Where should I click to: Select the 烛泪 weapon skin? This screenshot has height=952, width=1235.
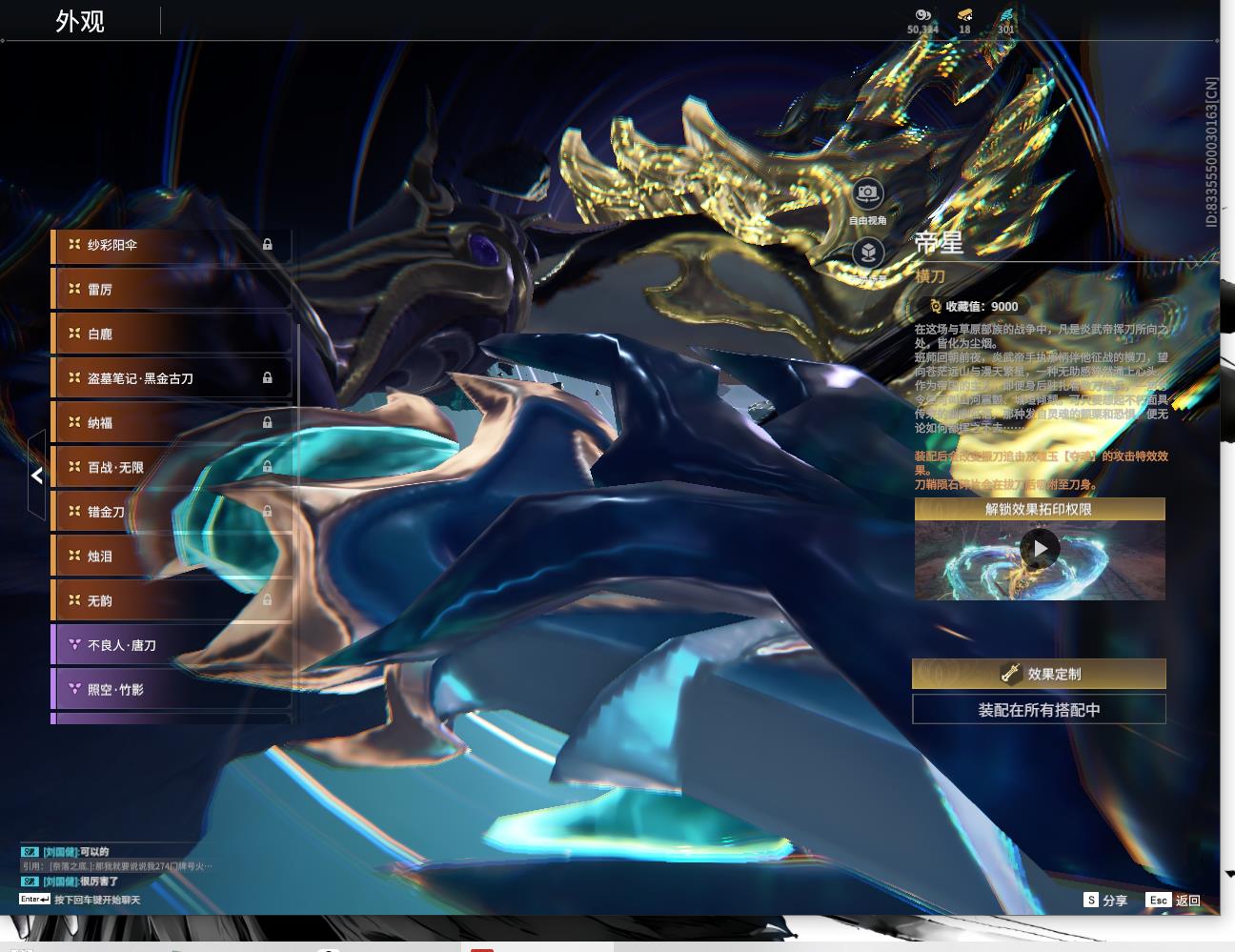click(x=172, y=556)
